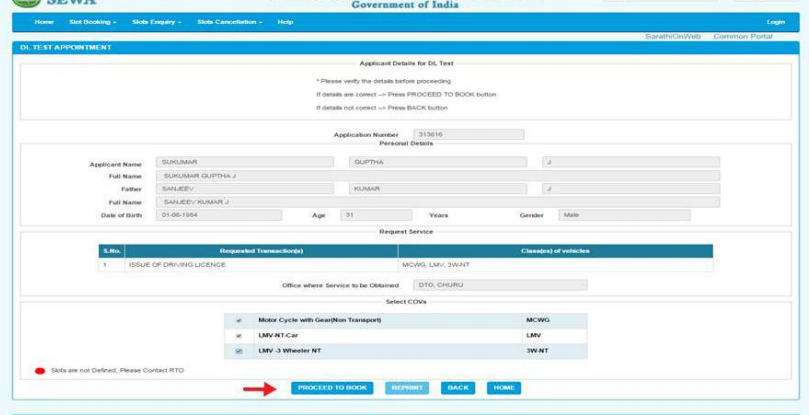This screenshot has width=809, height=415.
Task: Toggle the Motor Cycle with Gear checkbox
Action: 239,321
